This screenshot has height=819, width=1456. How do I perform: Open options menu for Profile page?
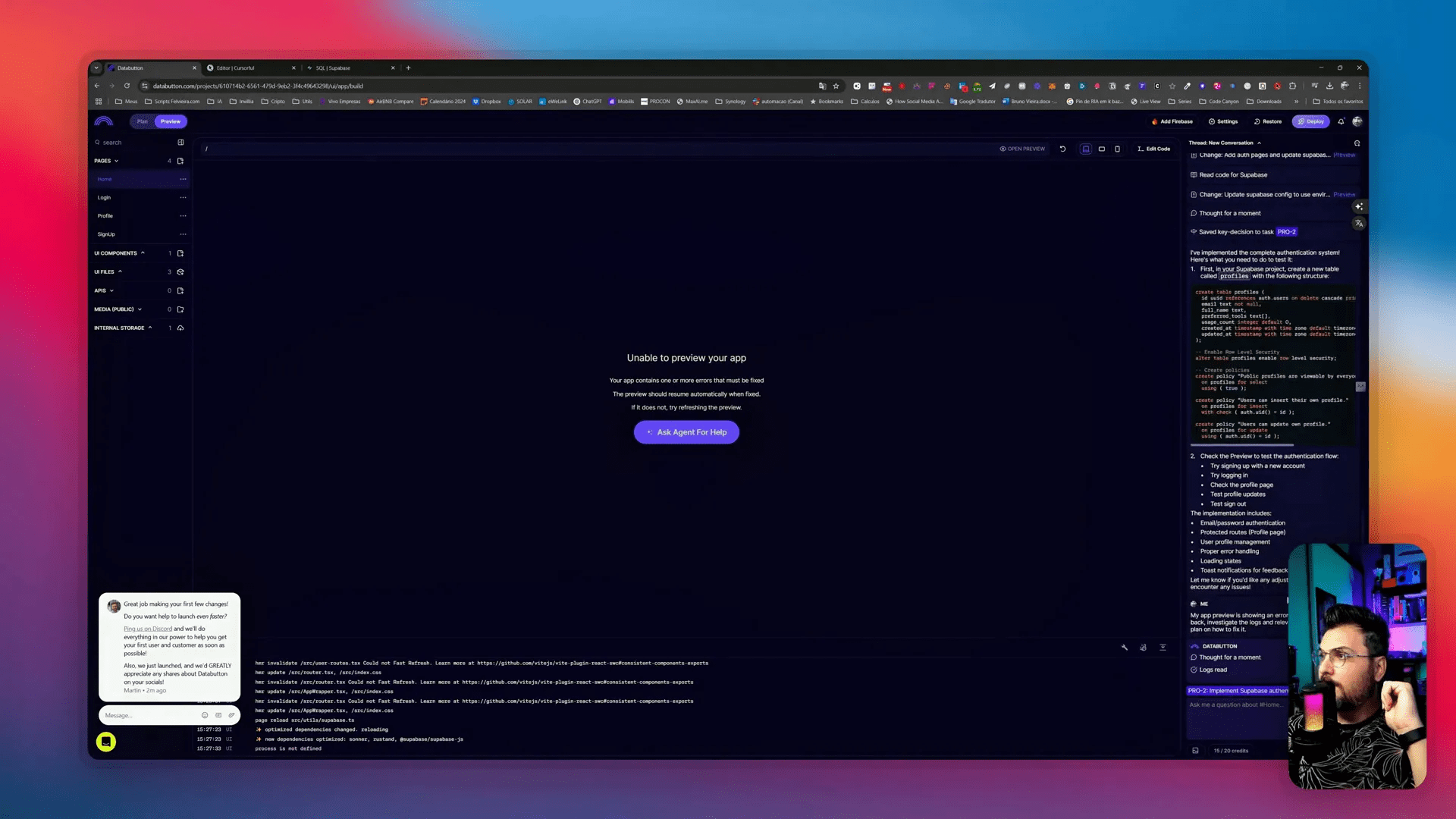click(x=183, y=216)
